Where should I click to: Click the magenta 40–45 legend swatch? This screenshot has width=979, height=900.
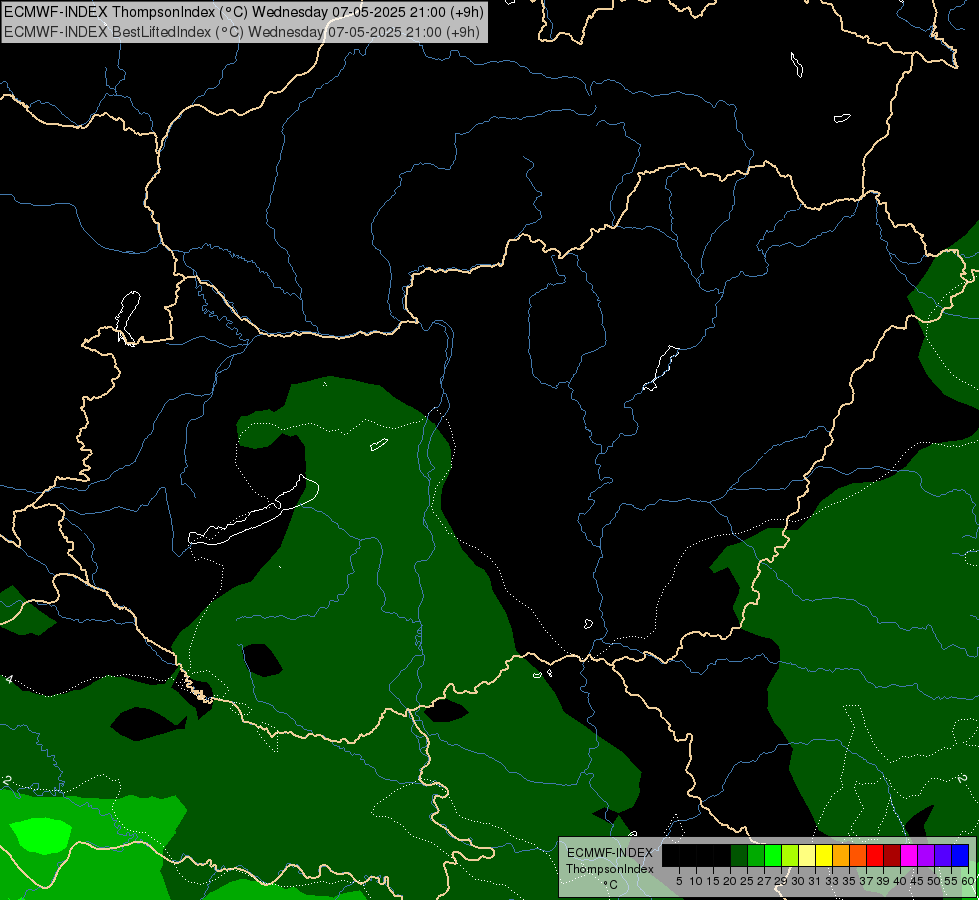pos(909,855)
